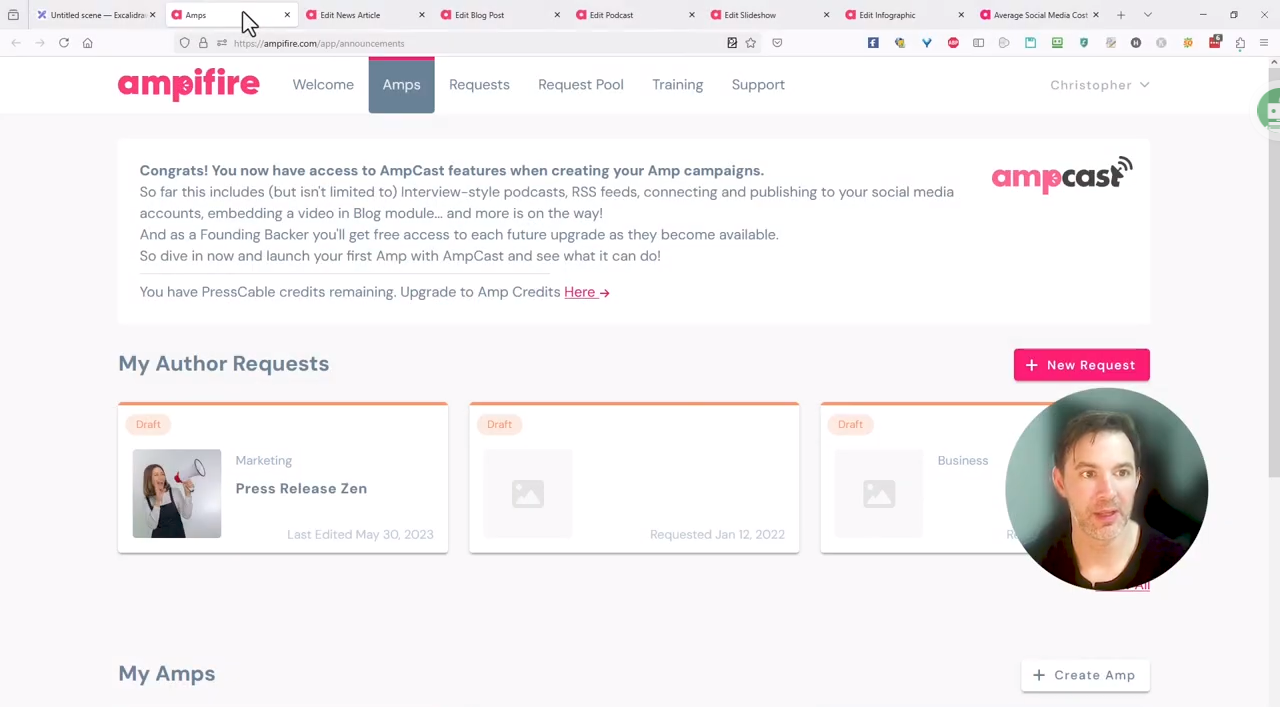Click the browser forward arrow
The height and width of the screenshot is (707, 1280).
coord(40,43)
